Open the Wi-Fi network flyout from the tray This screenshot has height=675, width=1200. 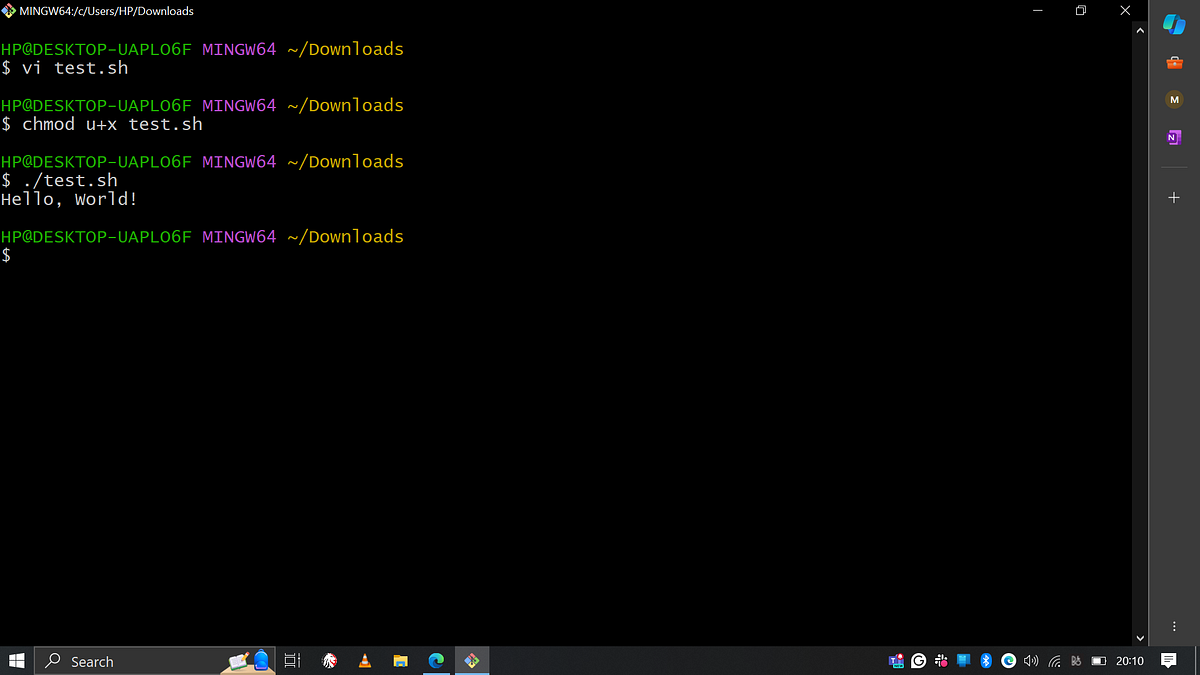[1054, 660]
